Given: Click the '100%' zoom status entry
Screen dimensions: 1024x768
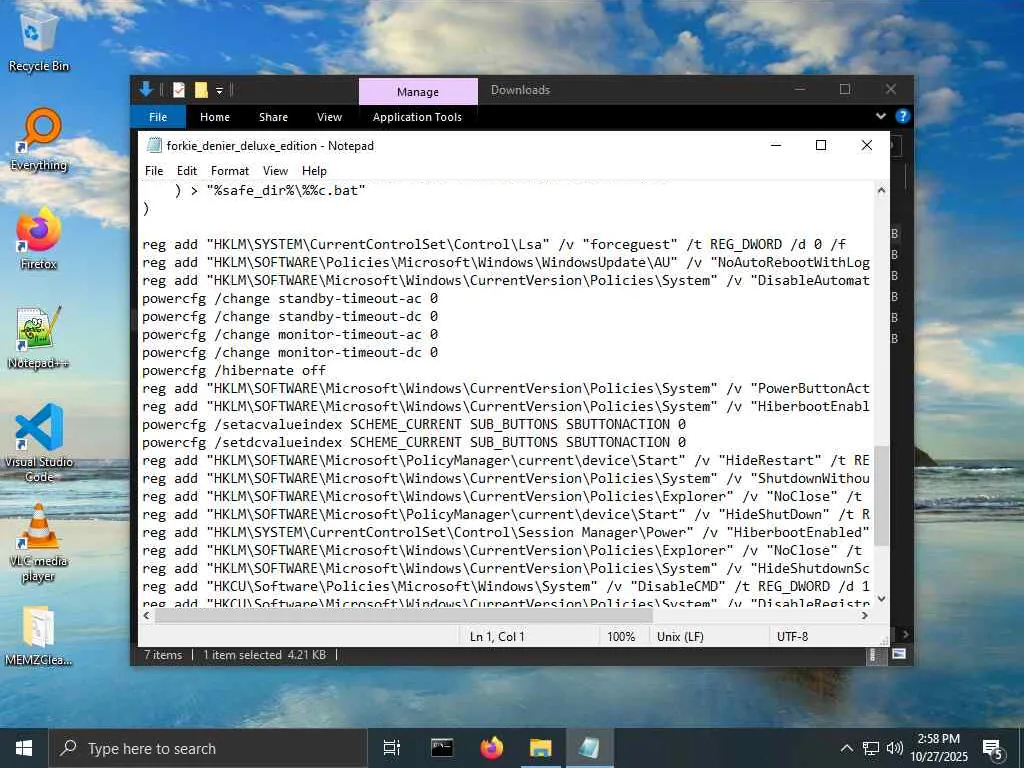Looking at the screenshot, I should point(621,637).
